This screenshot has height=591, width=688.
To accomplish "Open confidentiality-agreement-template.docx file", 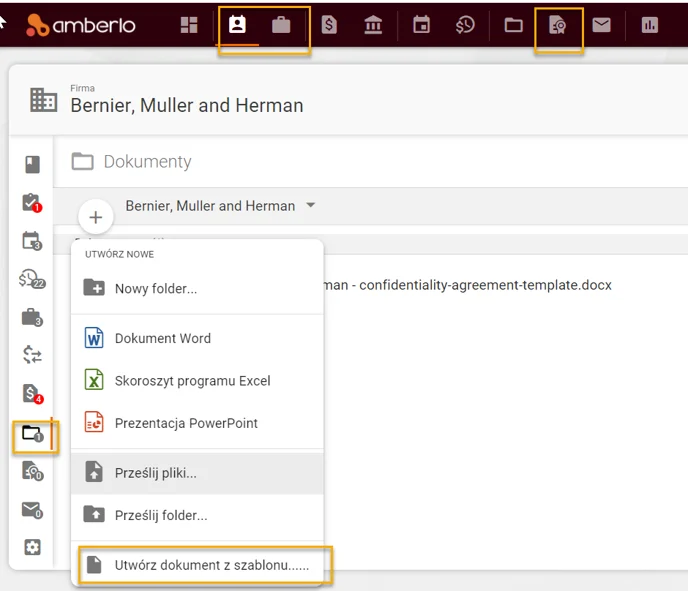I will click(468, 285).
